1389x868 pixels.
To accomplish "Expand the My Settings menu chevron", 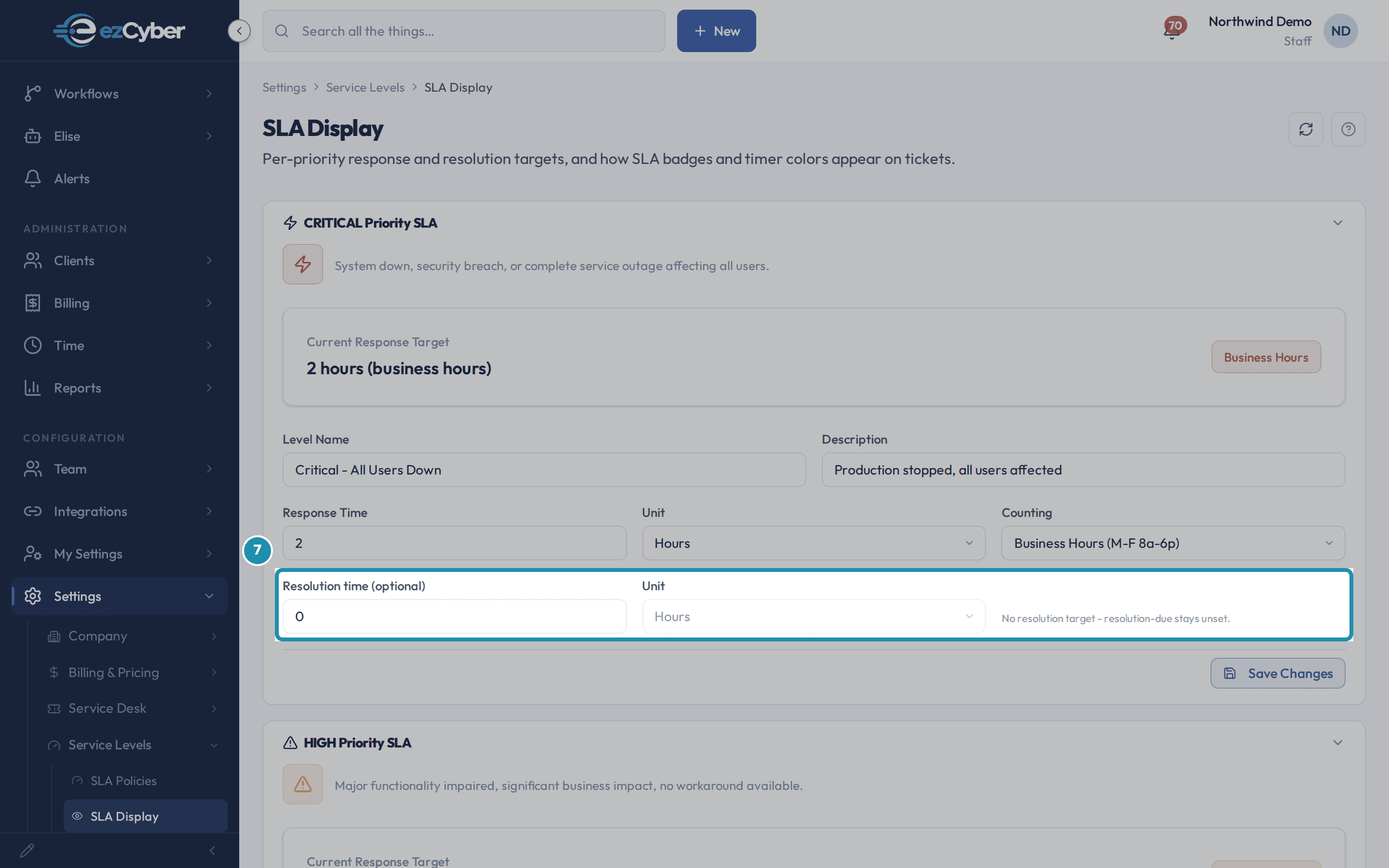I will [209, 554].
